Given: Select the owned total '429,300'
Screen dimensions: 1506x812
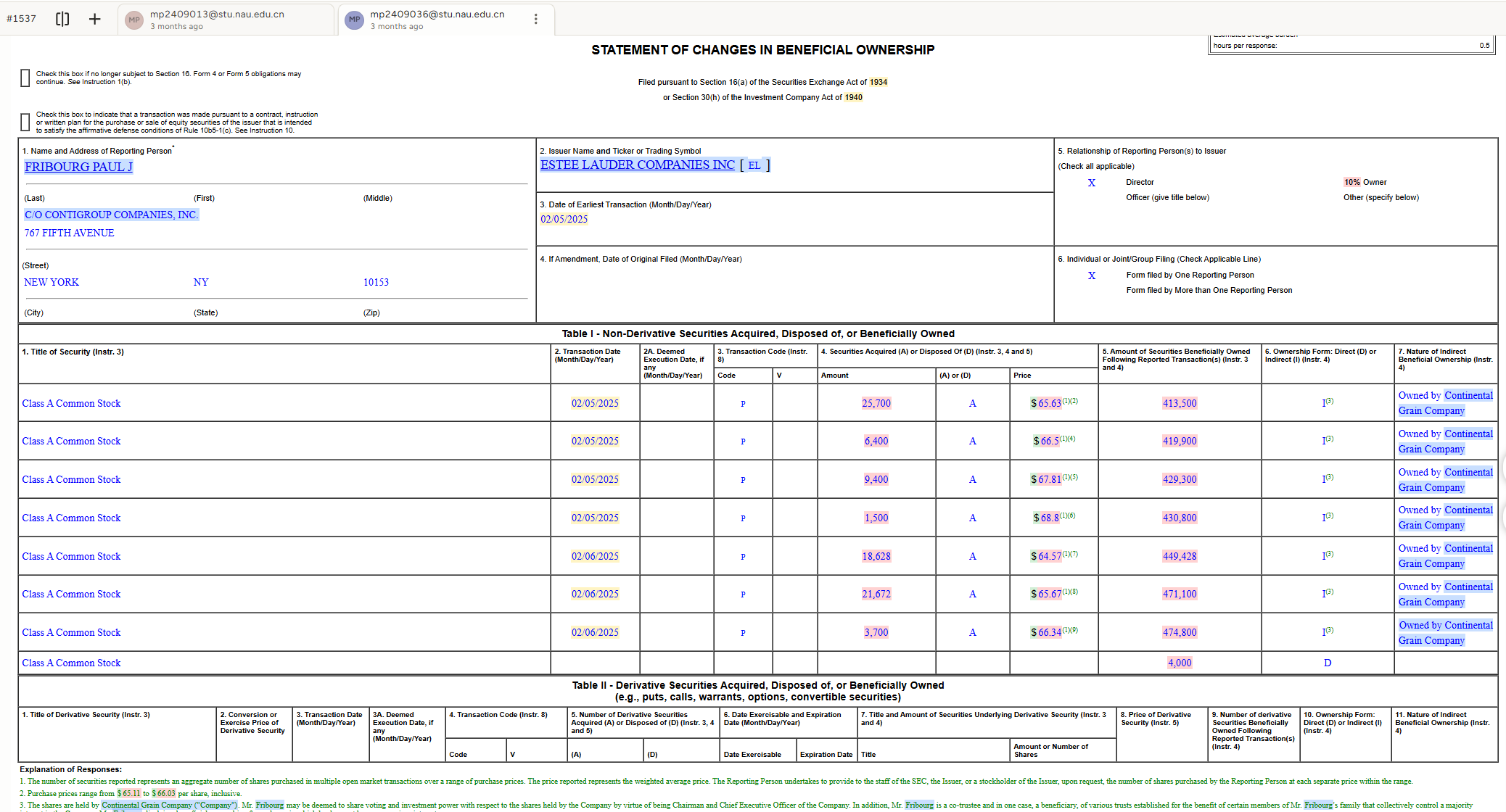Looking at the screenshot, I should click(x=1180, y=479).
